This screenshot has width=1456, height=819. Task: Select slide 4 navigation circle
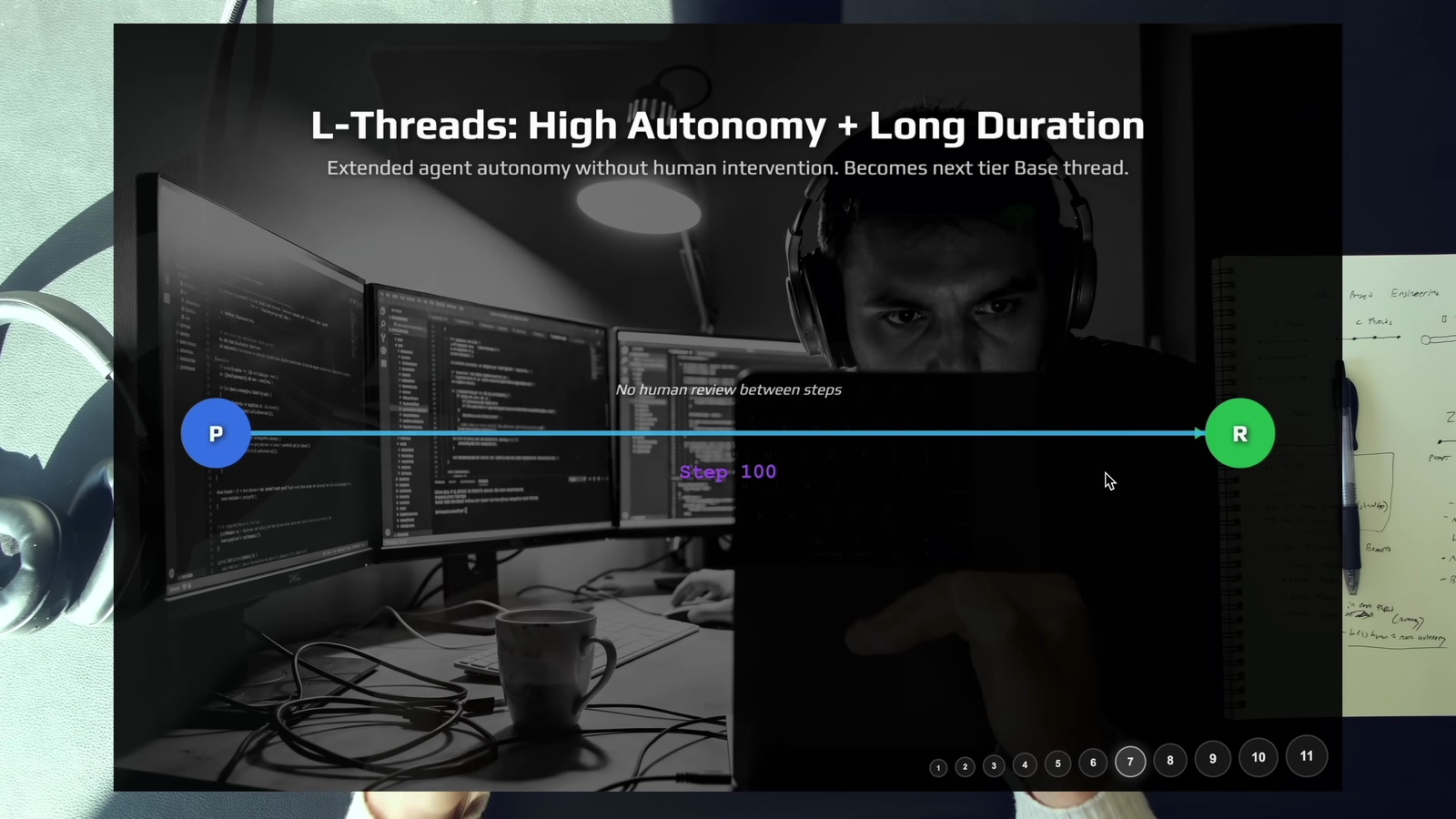[1025, 765]
